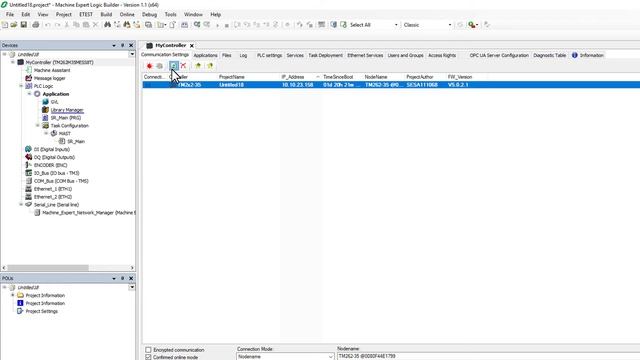
Task: Open the Classic style dropdown
Action: pos(450,25)
